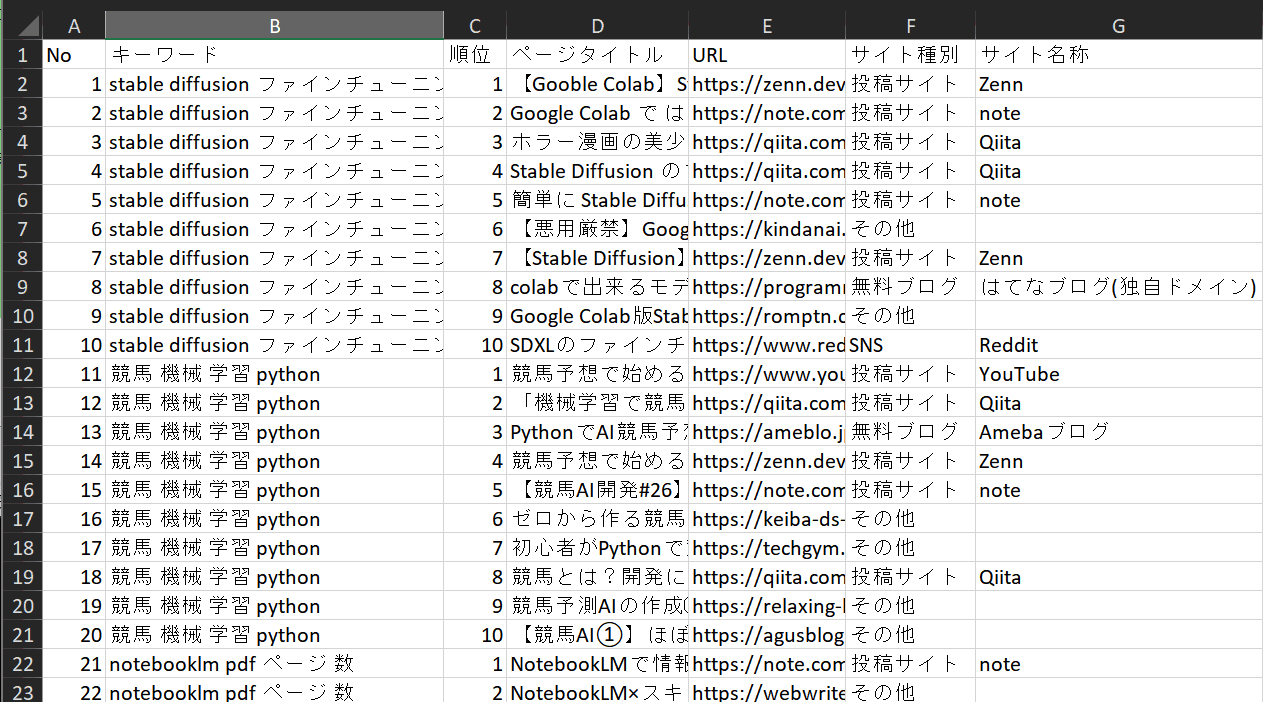Select column E header
Viewport: 1263px width, 702px height.
tap(767, 26)
